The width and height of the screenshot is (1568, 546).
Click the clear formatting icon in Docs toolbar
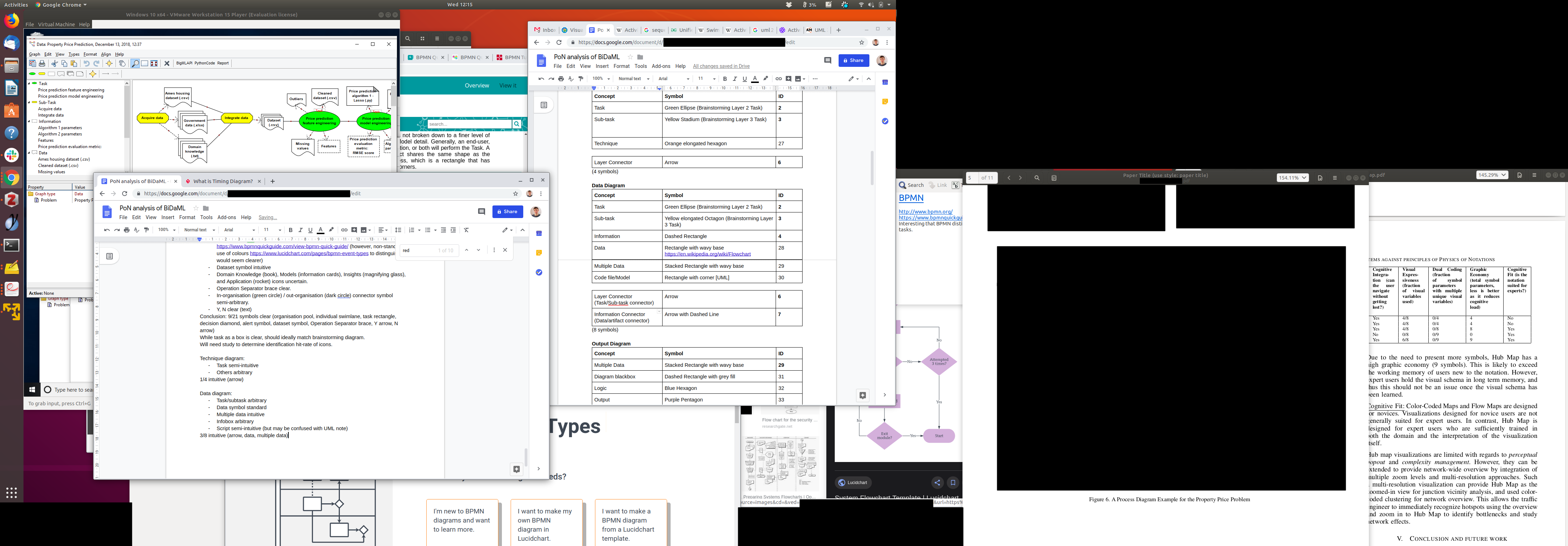click(x=466, y=230)
